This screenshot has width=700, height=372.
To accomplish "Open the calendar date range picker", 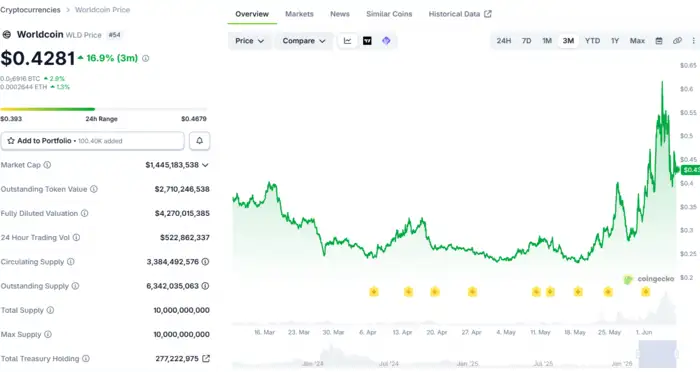I will tap(659, 41).
